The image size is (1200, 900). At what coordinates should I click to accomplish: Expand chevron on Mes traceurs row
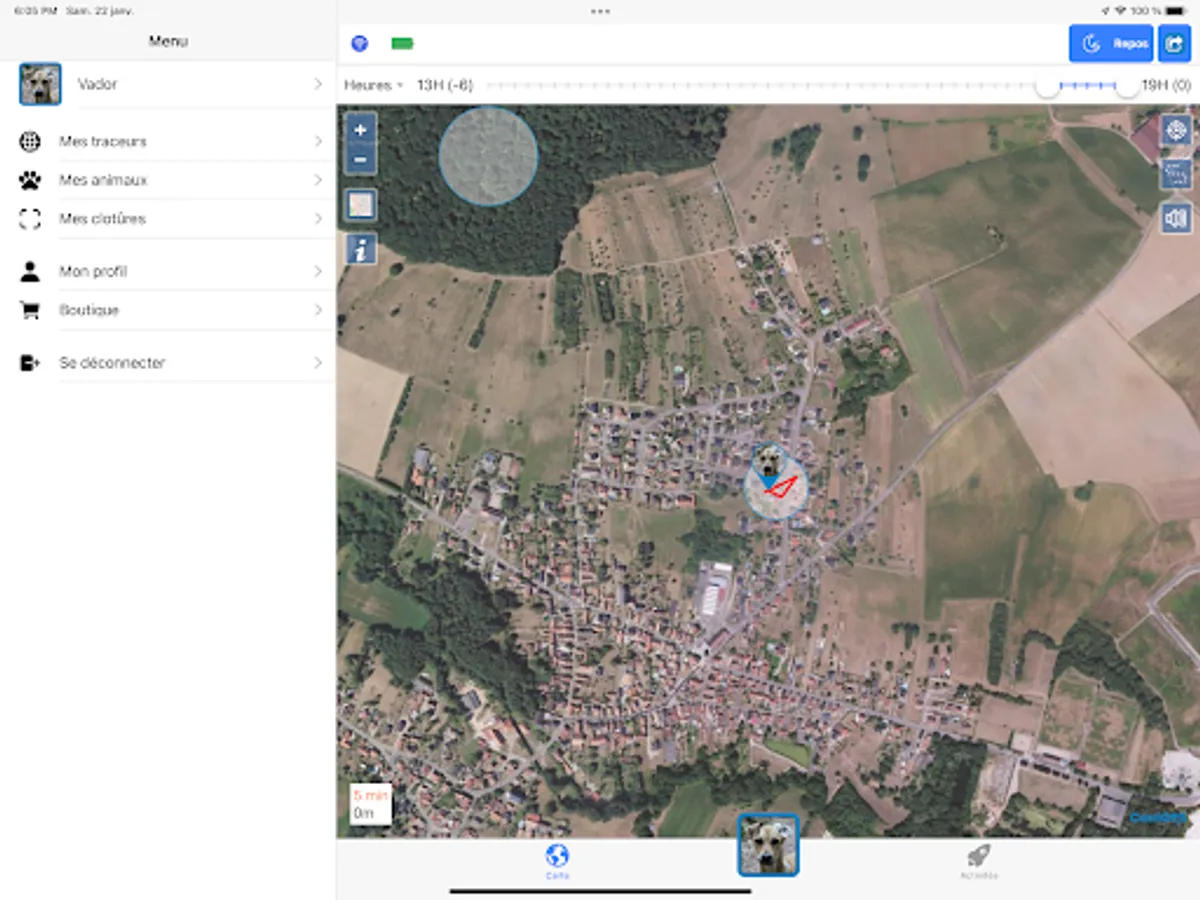318,142
